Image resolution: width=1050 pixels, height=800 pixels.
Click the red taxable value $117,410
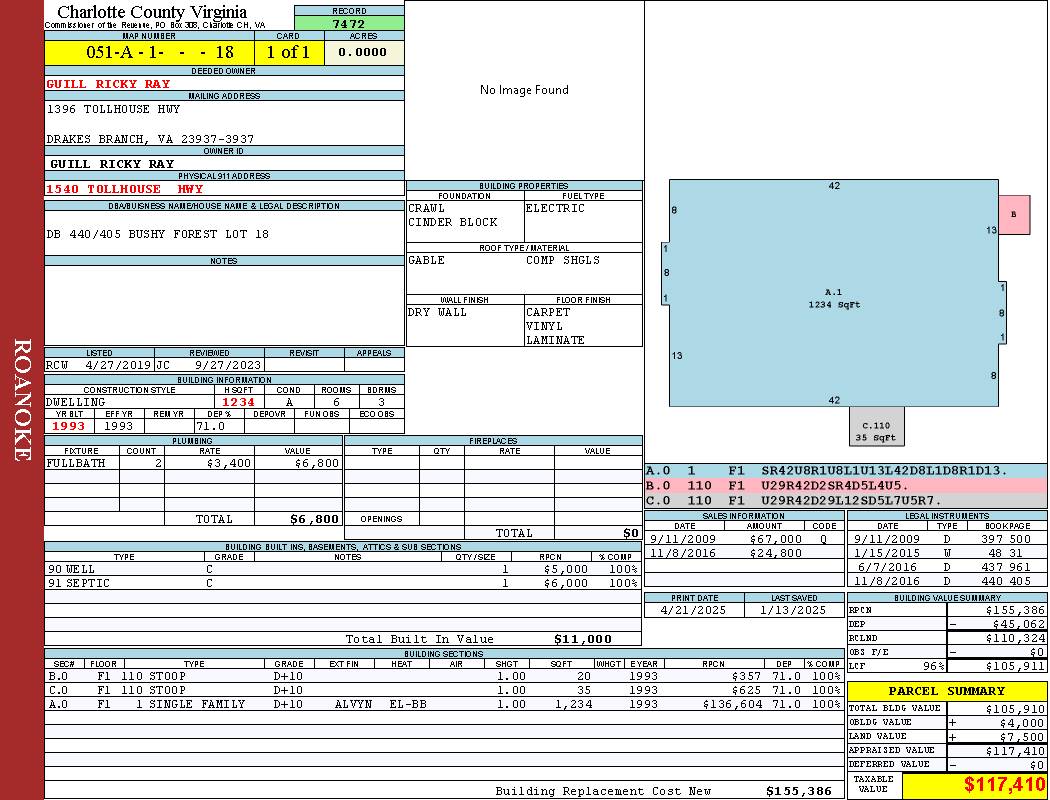point(974,786)
